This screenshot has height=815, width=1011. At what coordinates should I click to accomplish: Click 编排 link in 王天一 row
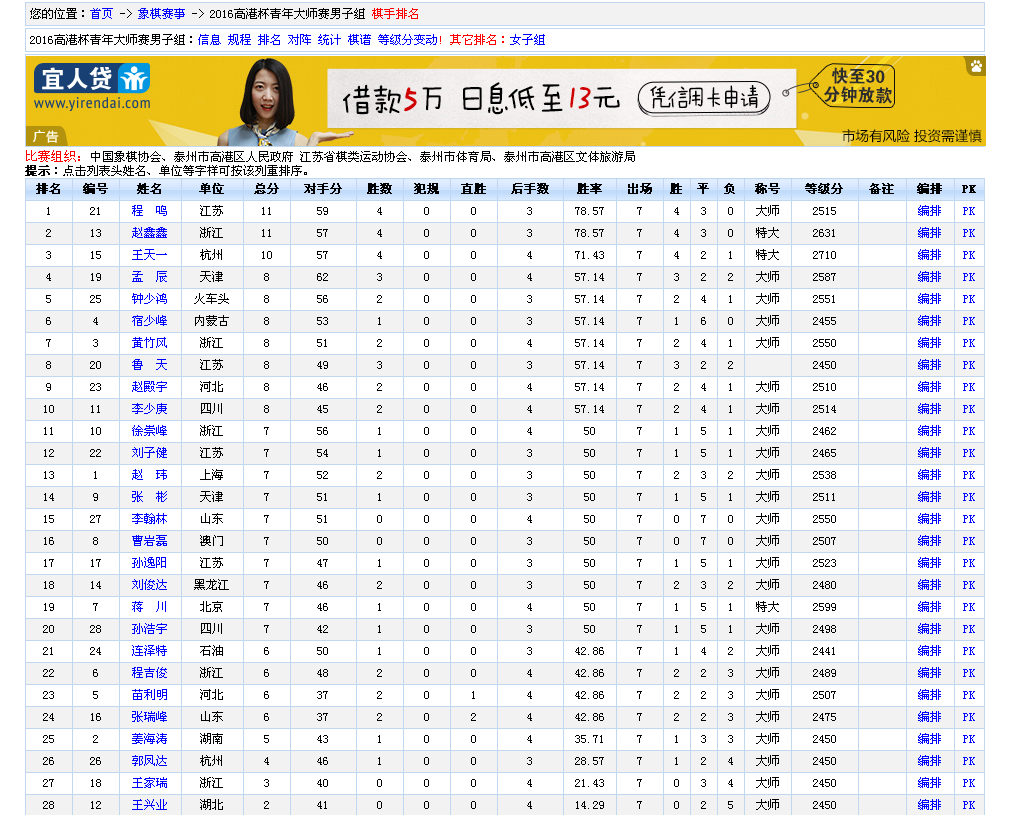[929, 255]
